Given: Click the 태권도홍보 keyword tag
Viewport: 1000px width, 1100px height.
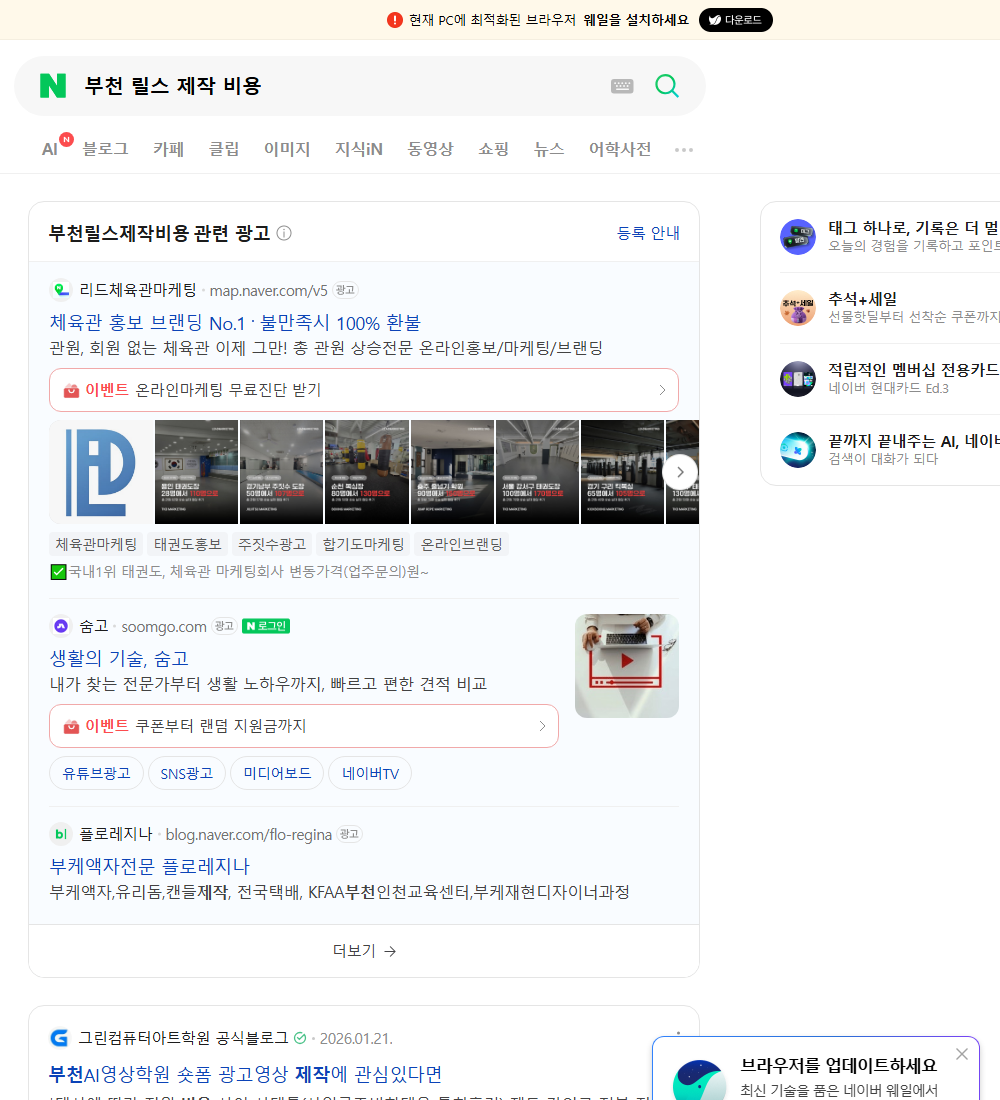Looking at the screenshot, I should (187, 544).
